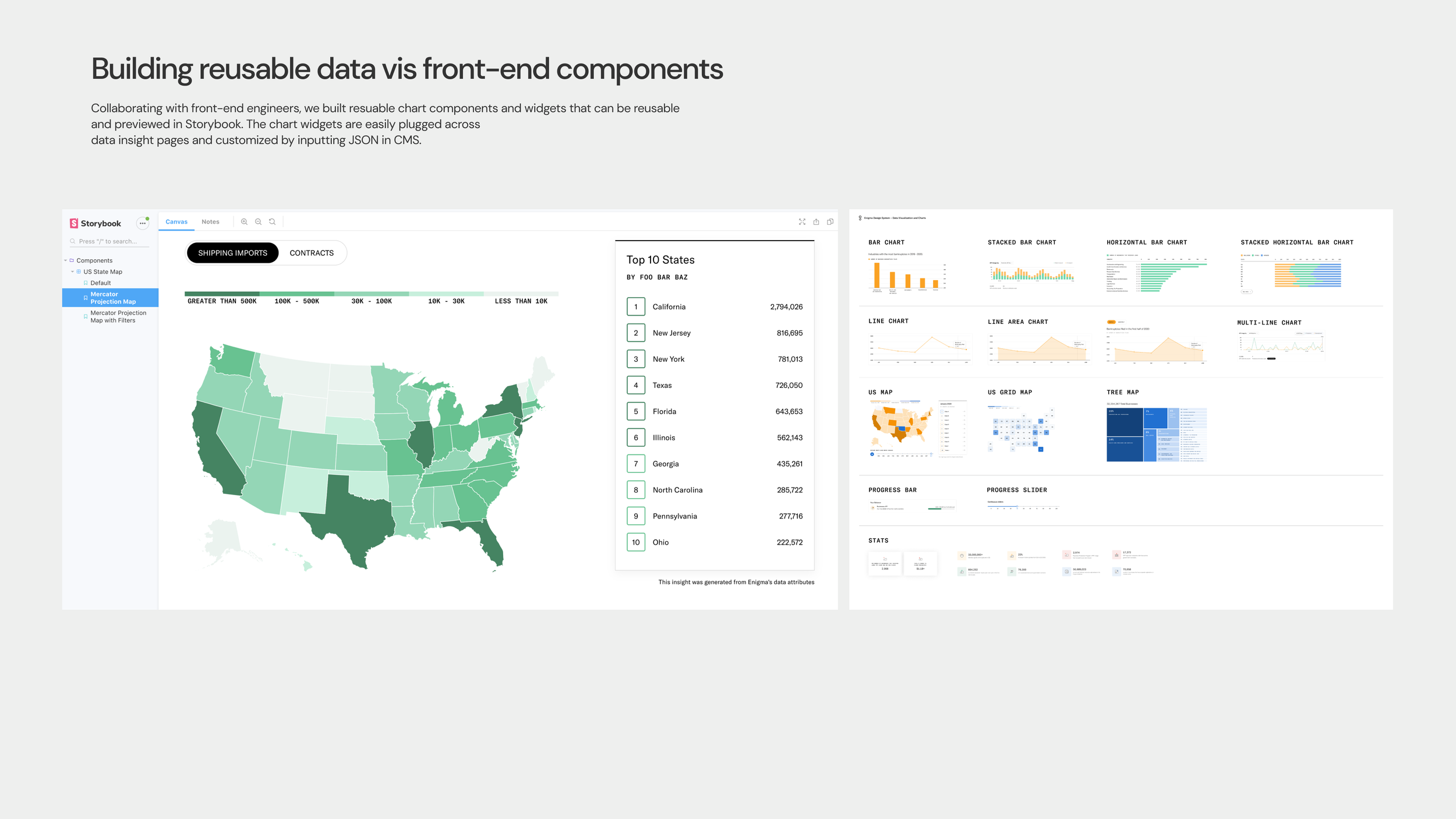Go full screen with the expand icon
This screenshot has width=1456, height=819.
802,222
